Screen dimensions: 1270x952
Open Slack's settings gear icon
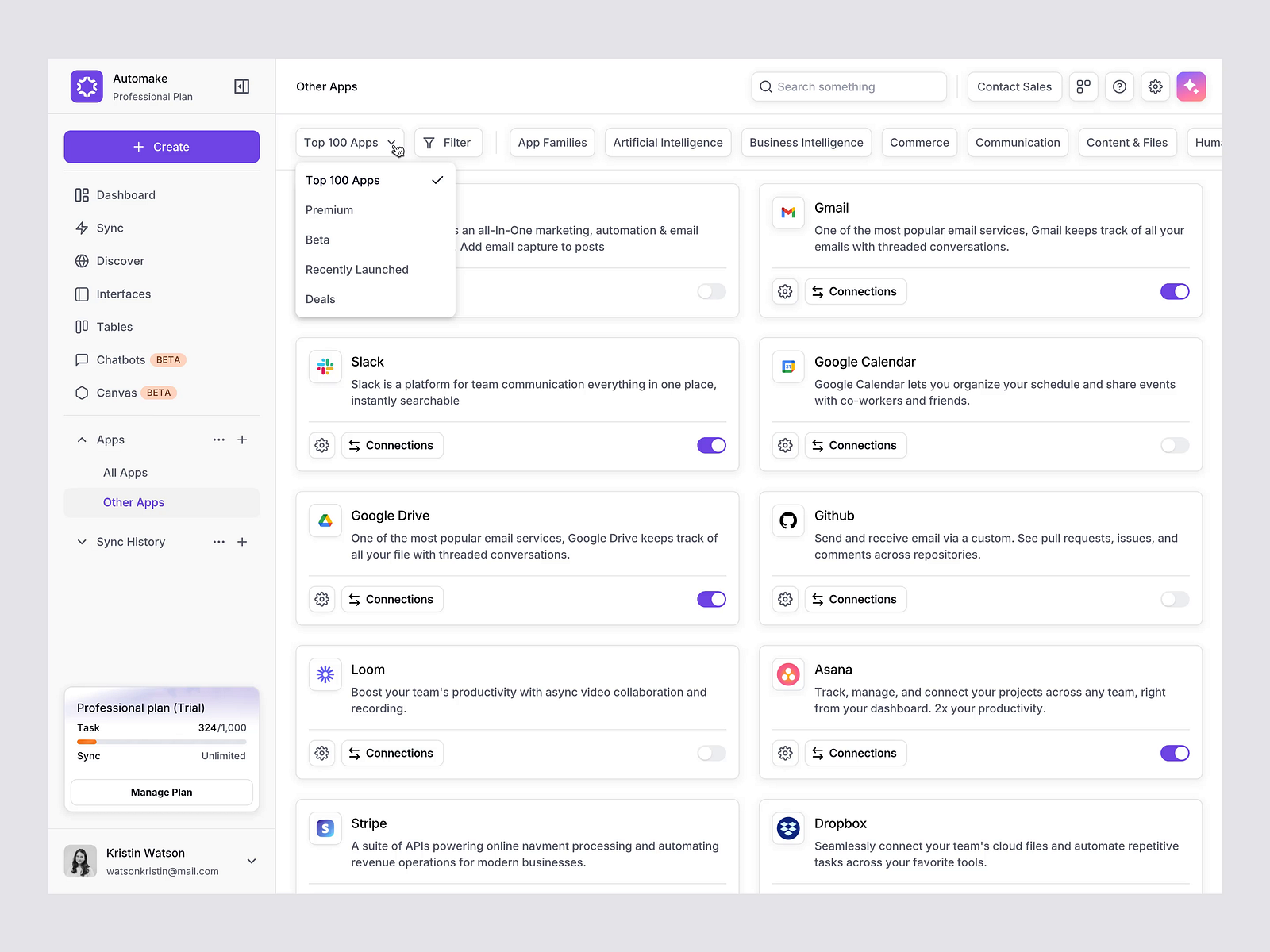click(321, 445)
